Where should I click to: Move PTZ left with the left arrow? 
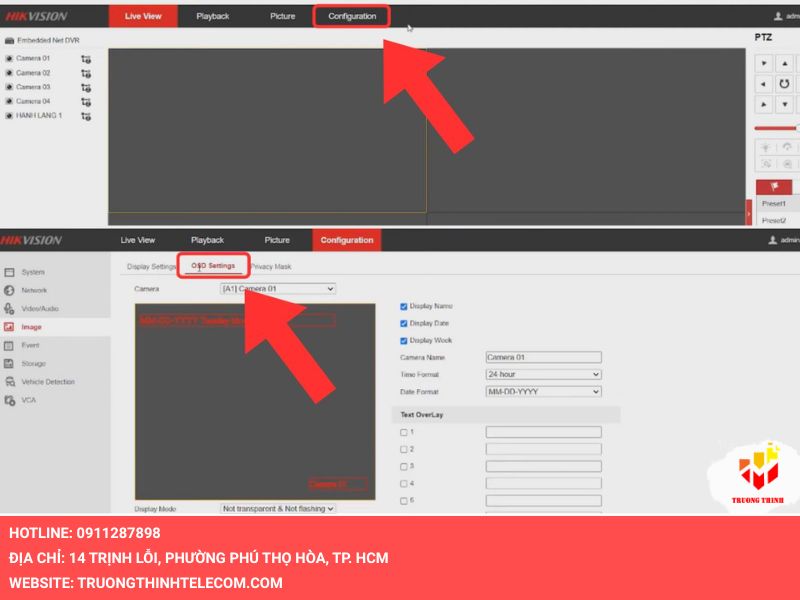764,84
